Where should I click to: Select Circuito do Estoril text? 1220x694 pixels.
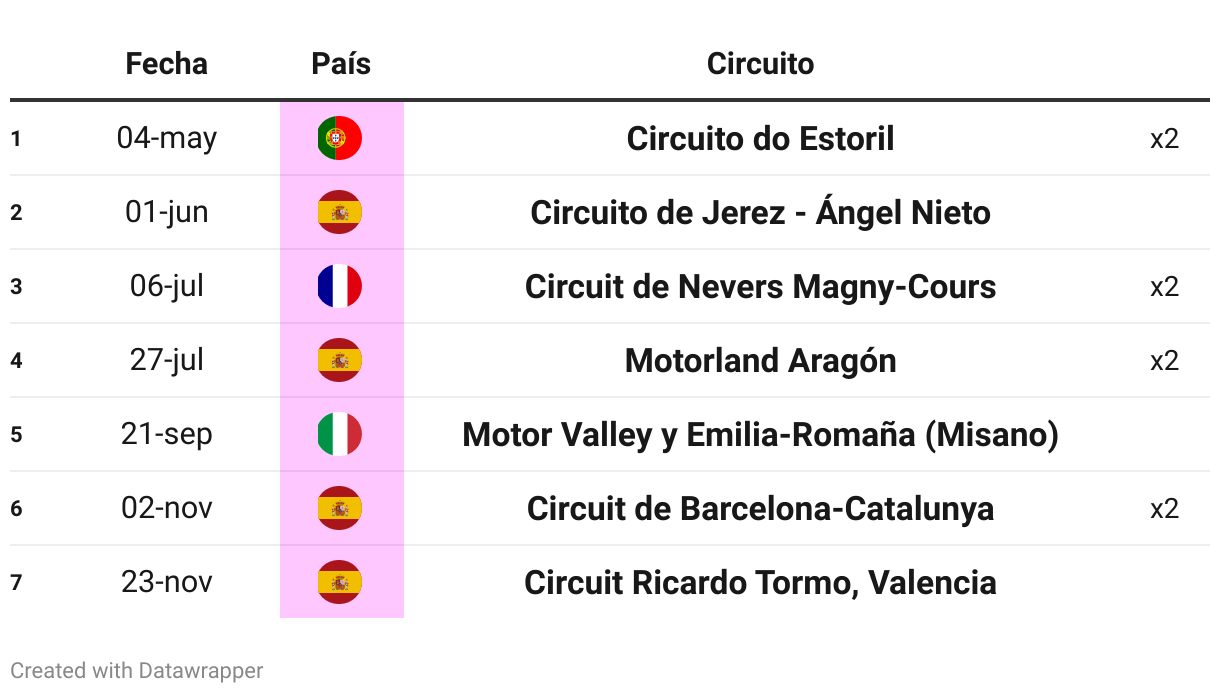pos(760,138)
